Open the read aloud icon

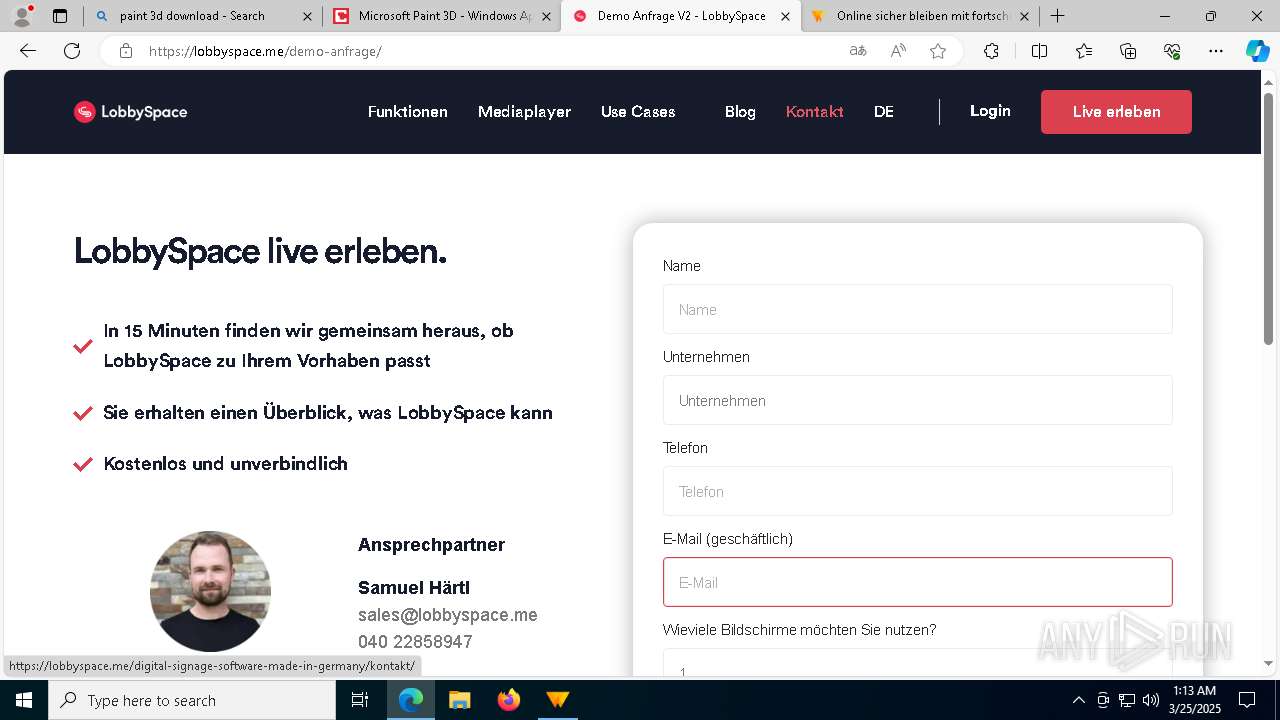898,51
